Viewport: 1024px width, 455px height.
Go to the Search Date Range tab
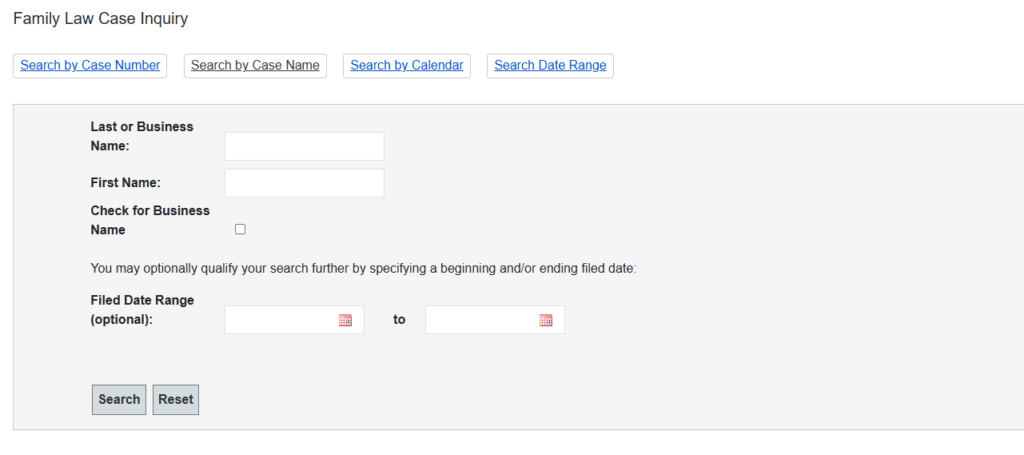(x=550, y=65)
